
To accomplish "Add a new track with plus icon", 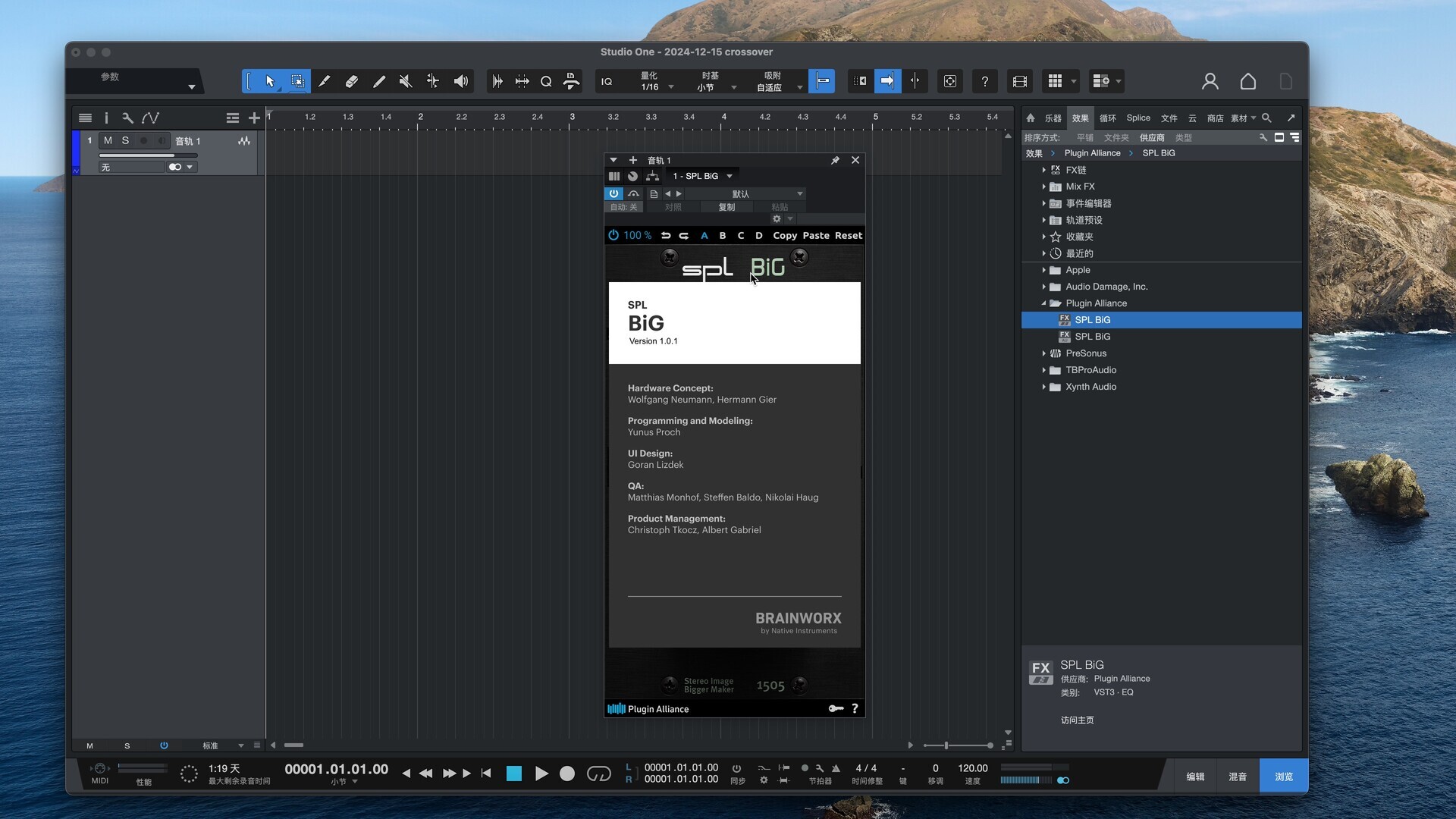I will tap(254, 118).
